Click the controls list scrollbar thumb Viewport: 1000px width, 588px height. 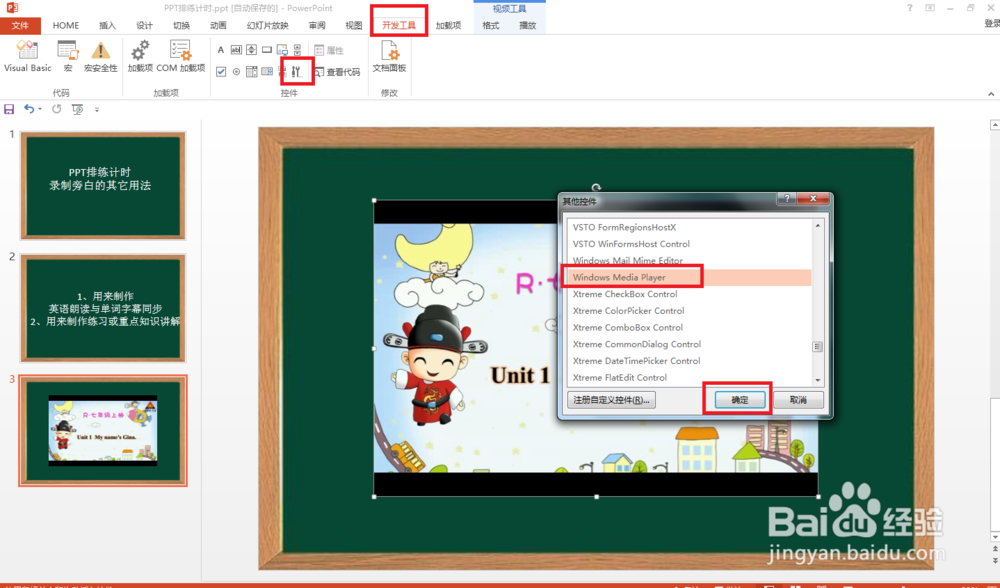[818, 347]
